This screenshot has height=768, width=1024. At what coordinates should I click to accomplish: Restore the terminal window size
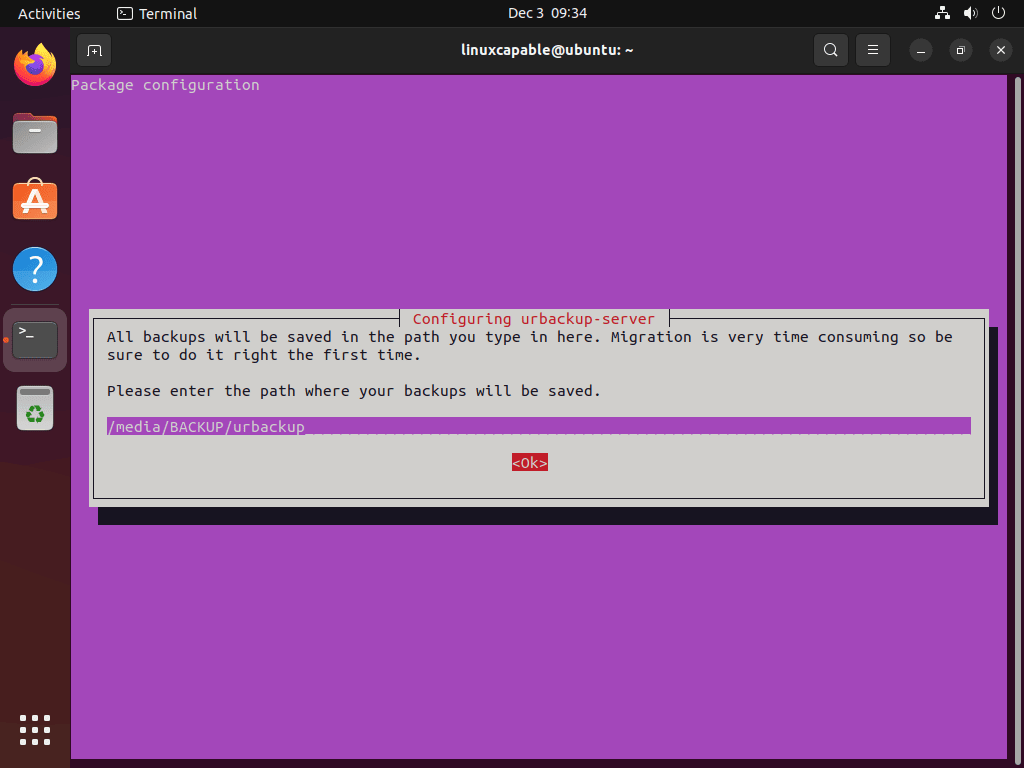[959, 49]
